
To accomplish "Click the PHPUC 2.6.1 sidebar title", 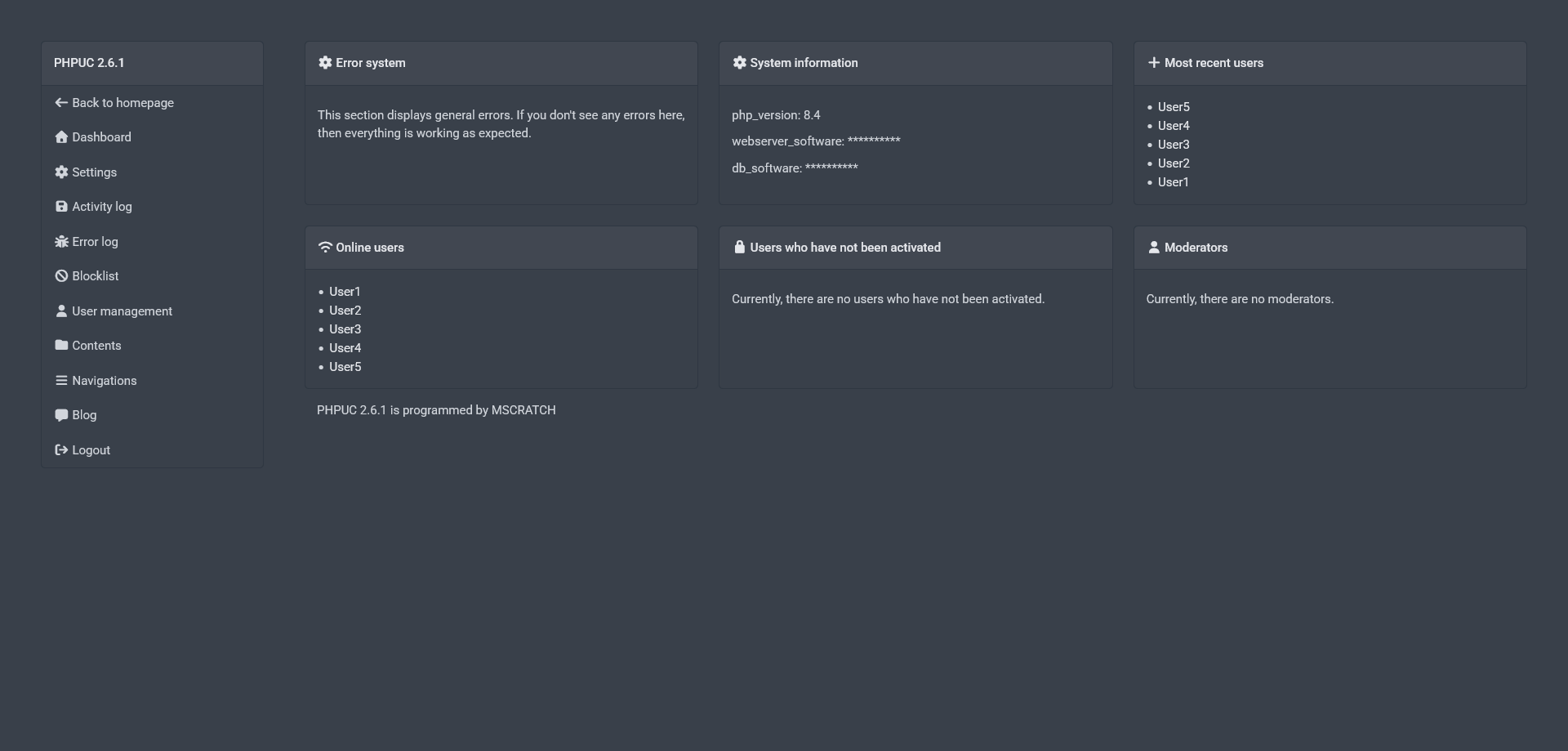I will (89, 63).
